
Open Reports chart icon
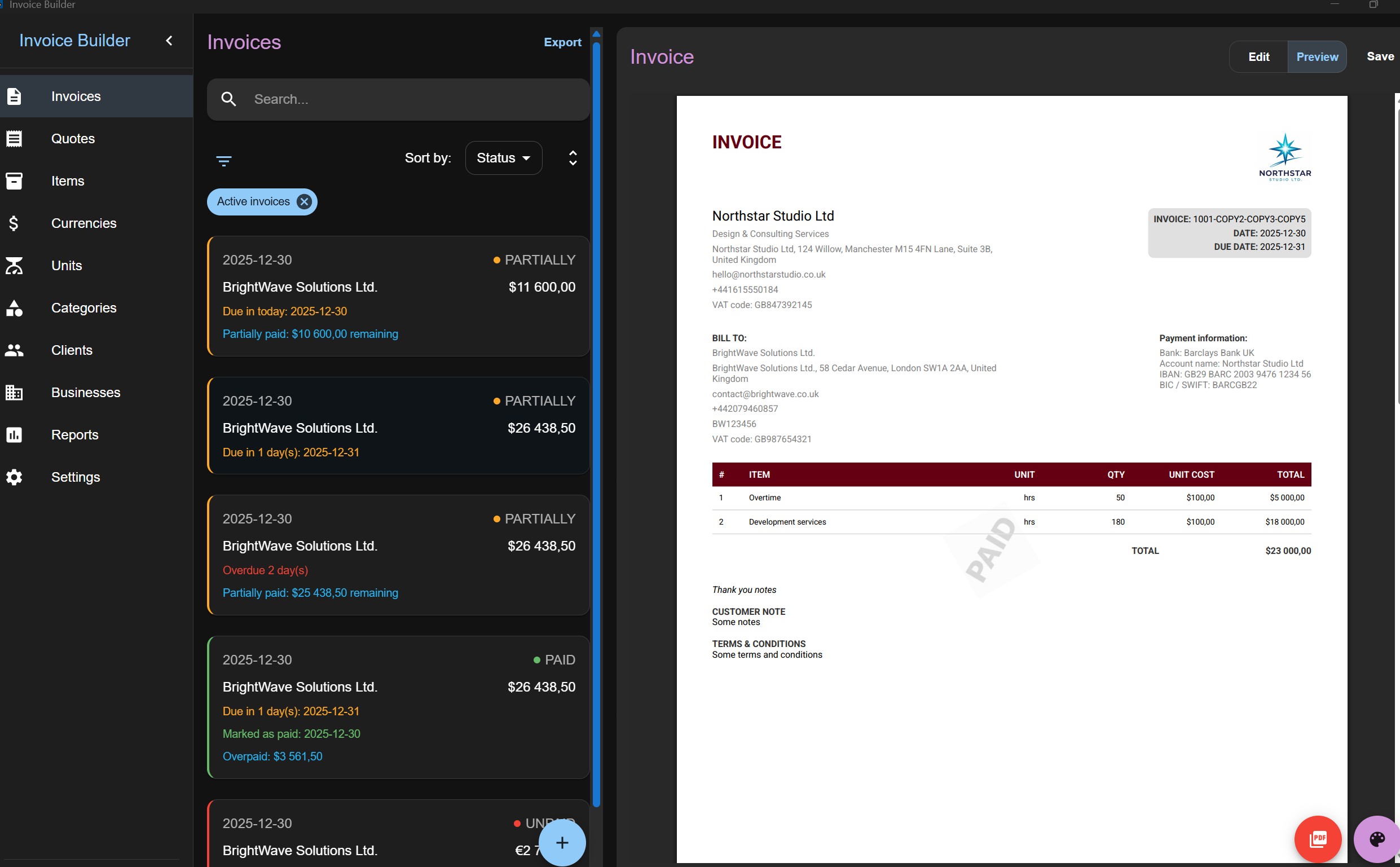click(14, 435)
